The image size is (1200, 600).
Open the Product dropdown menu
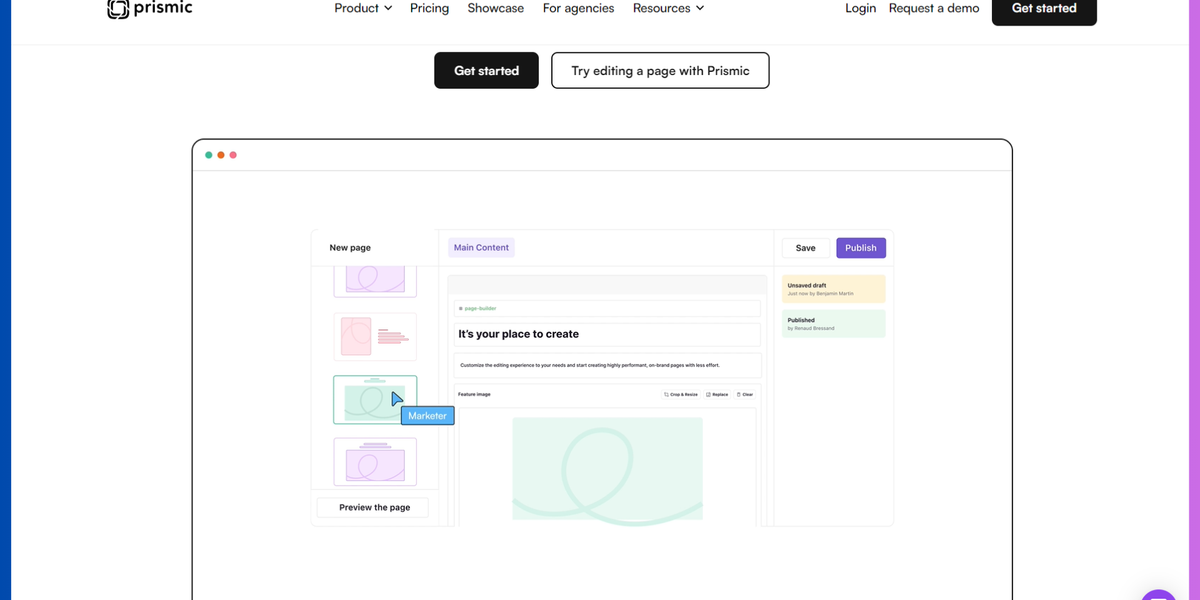point(362,8)
